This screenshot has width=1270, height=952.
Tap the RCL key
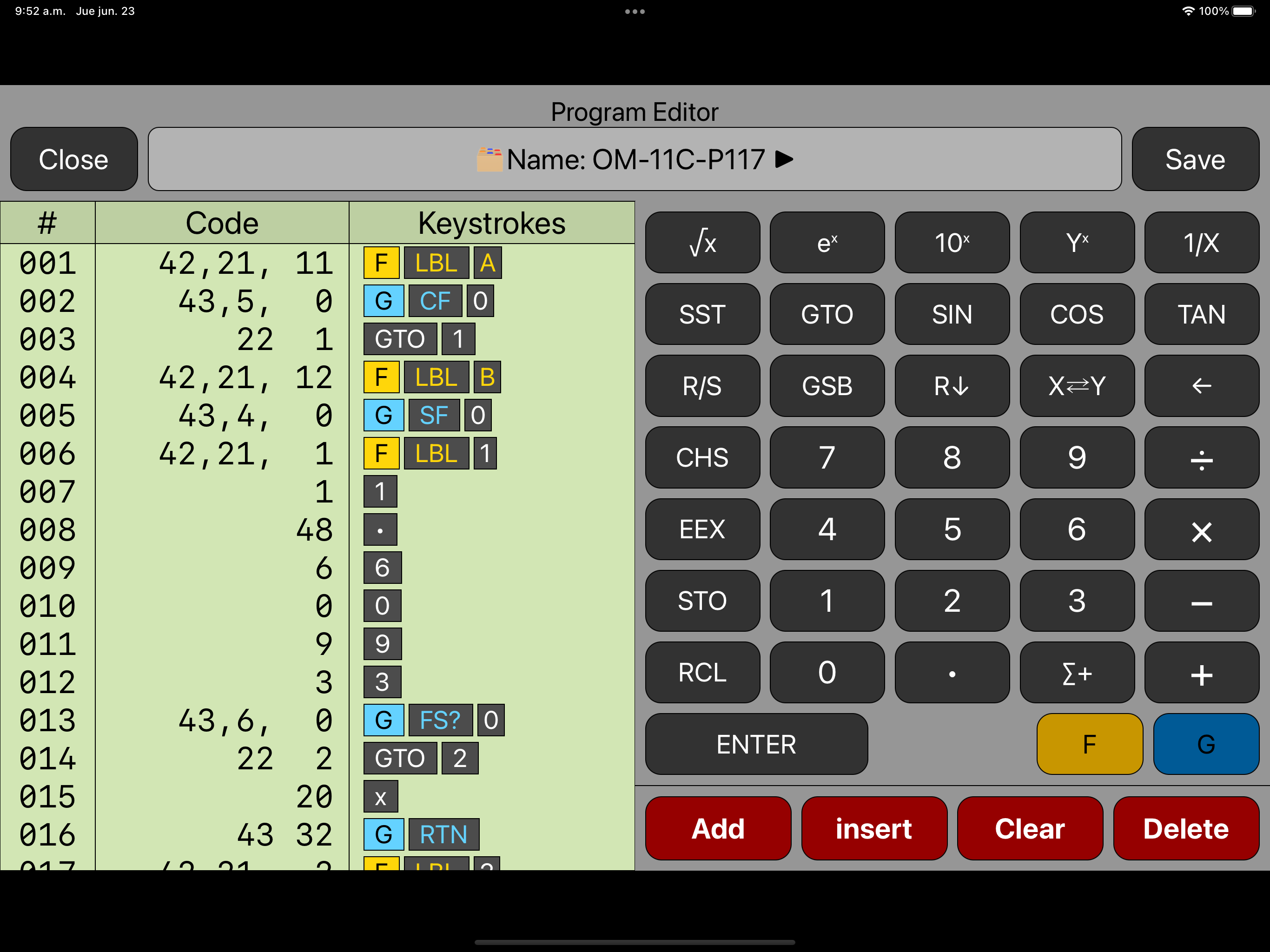tap(702, 672)
